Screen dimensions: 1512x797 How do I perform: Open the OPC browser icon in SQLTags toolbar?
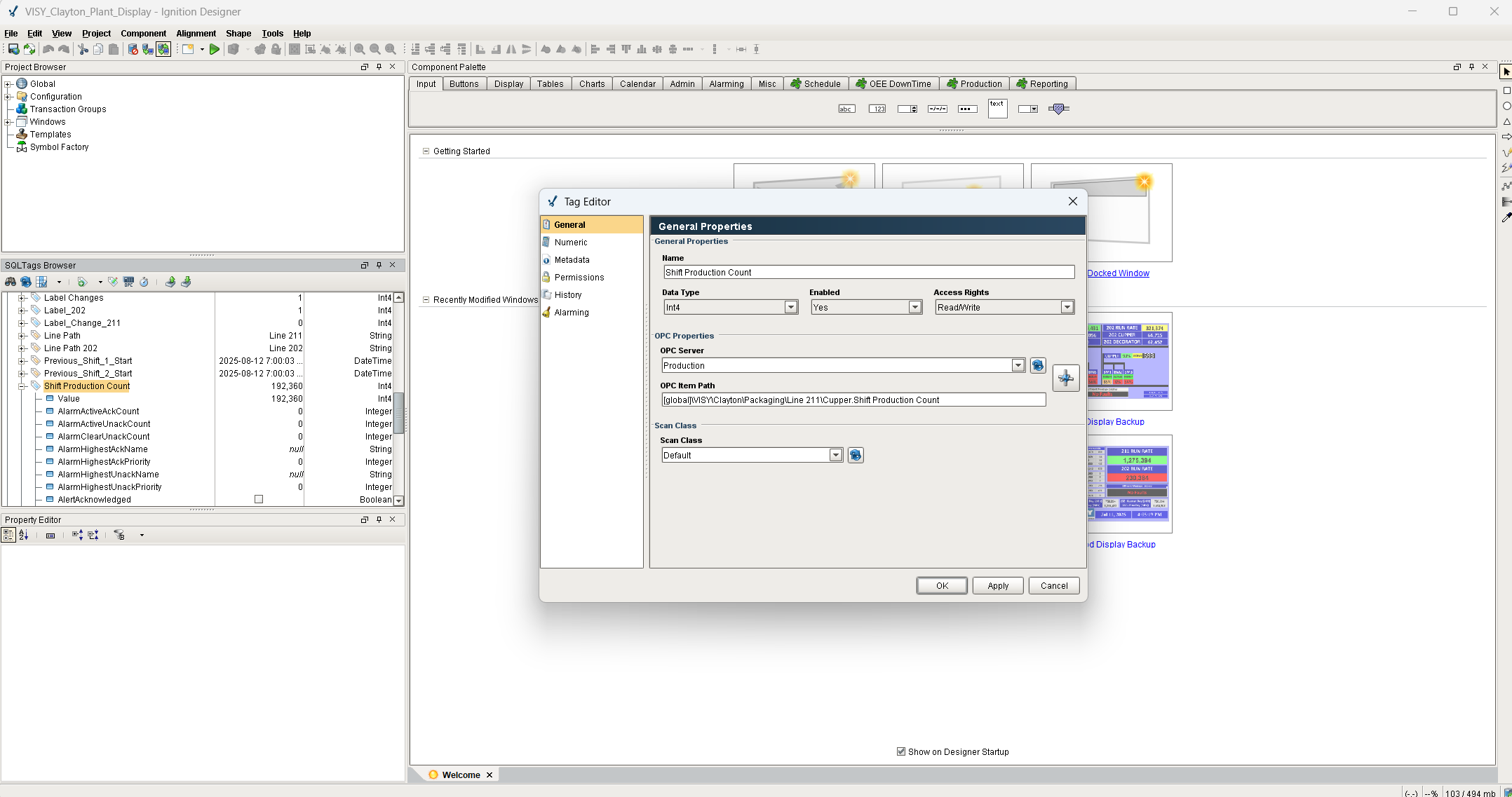coord(128,282)
